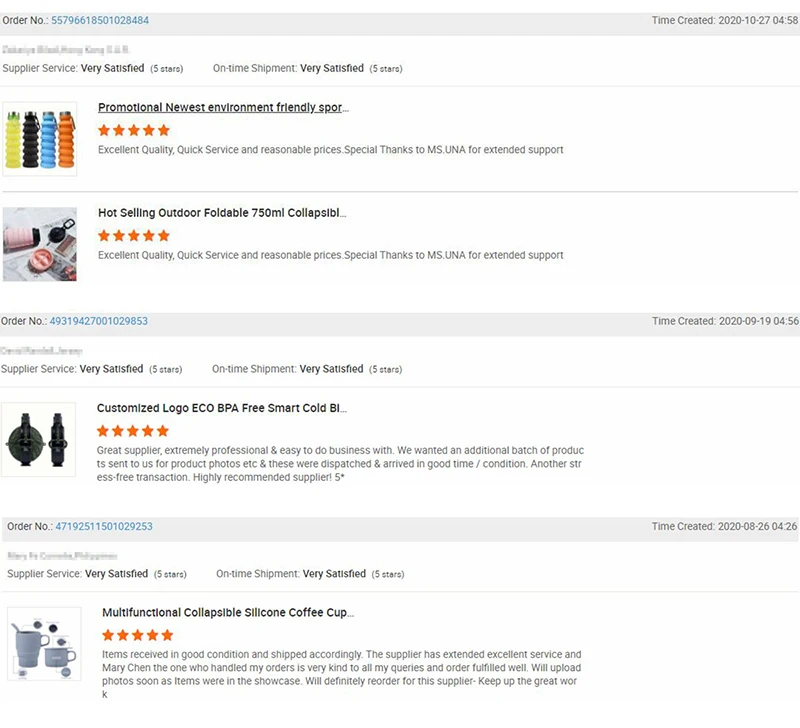Click star rating under Promotional Newest product
Screen dimensions: 800x728
tap(134, 130)
